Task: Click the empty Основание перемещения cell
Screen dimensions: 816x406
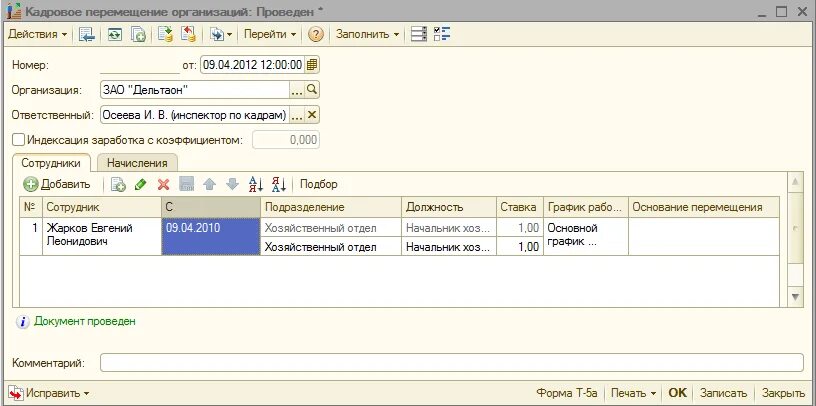Action: [x=704, y=236]
